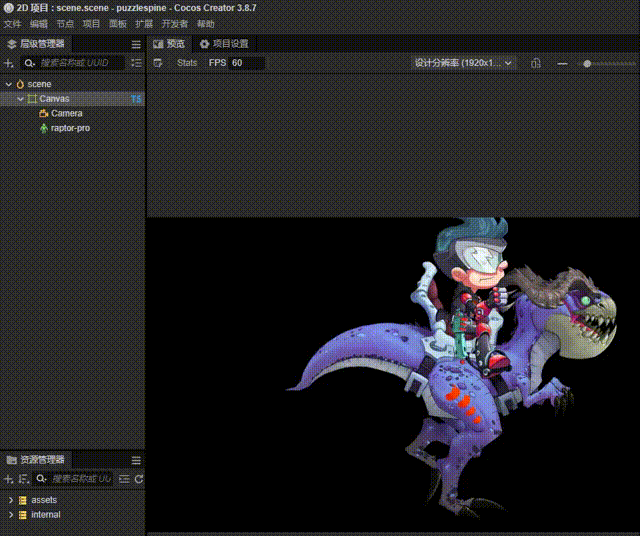The image size is (640, 536).
Task: Click the internal database icon
Action: (23, 515)
